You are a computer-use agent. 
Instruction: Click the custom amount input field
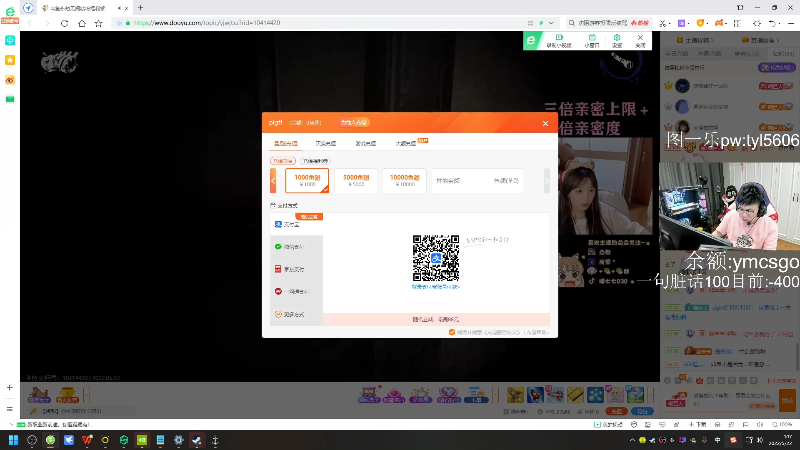coord(477,181)
